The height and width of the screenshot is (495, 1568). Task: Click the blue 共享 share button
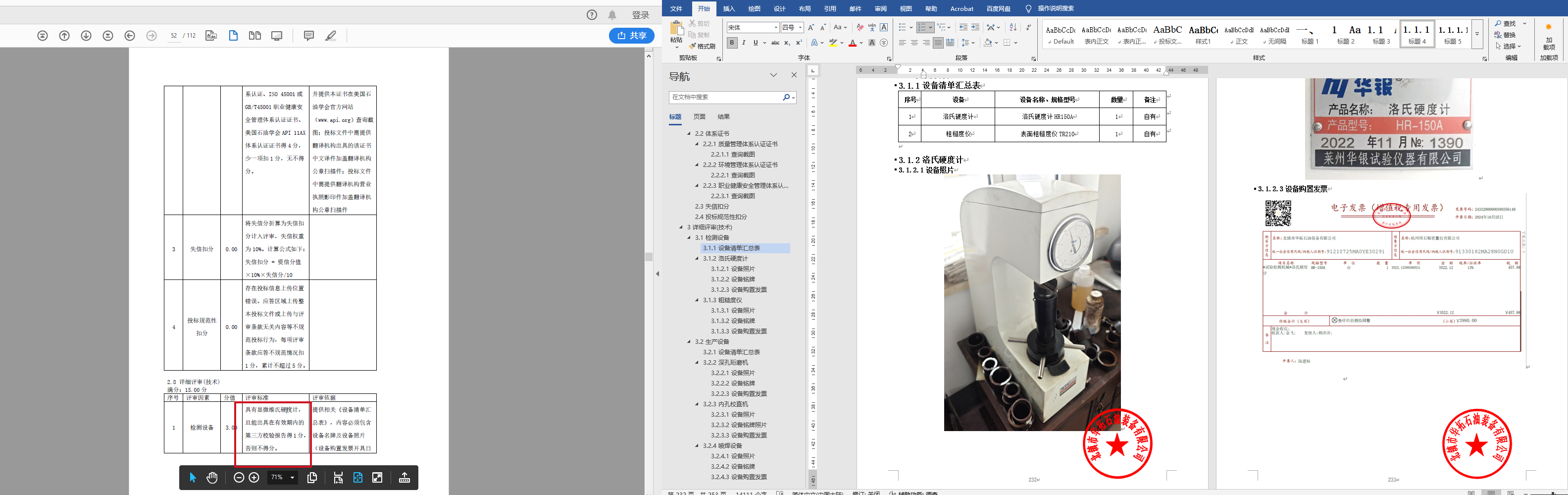[631, 36]
